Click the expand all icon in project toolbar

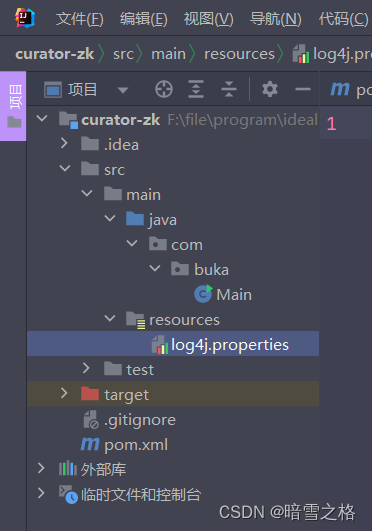coord(196,89)
